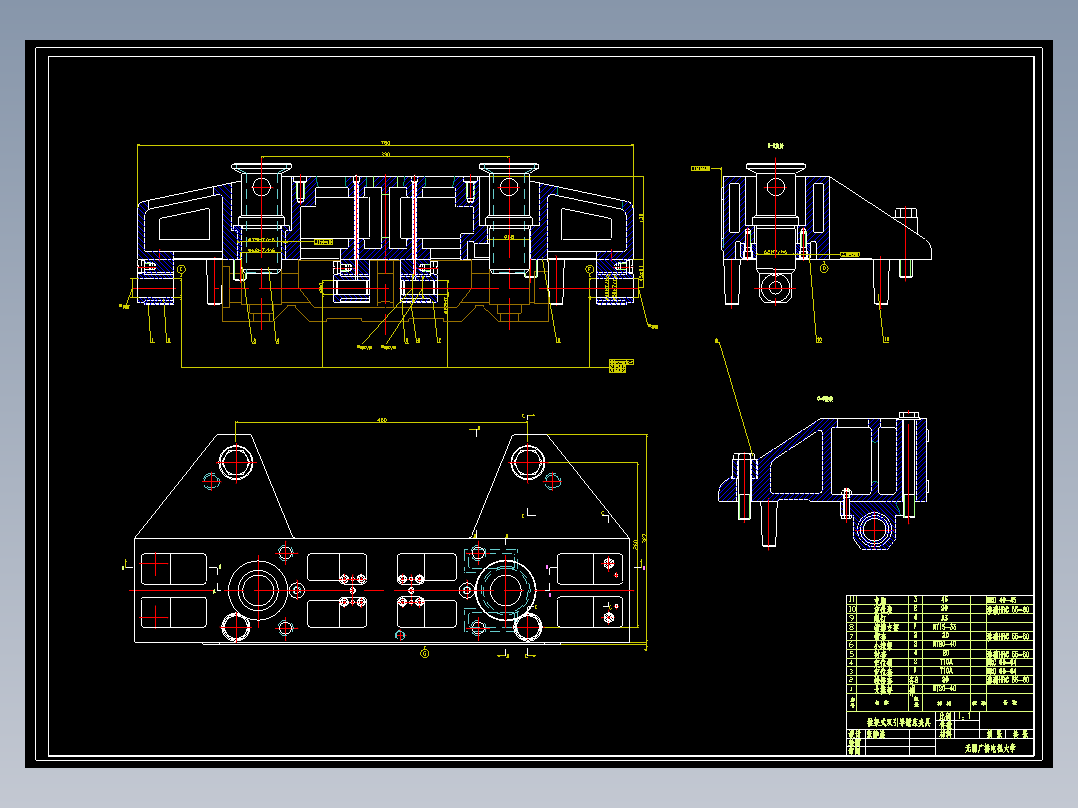Select the G-G section view title
Viewport: 1078px width, 808px height.
click(x=825, y=399)
